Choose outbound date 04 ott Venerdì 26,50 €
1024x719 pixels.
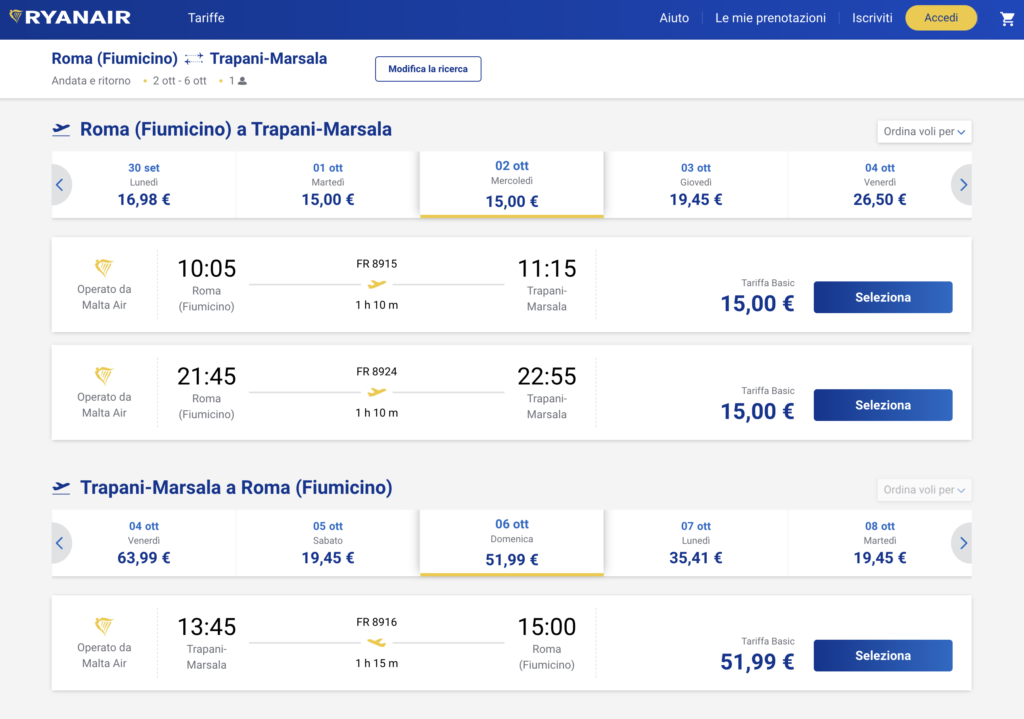pyautogui.click(x=880, y=185)
